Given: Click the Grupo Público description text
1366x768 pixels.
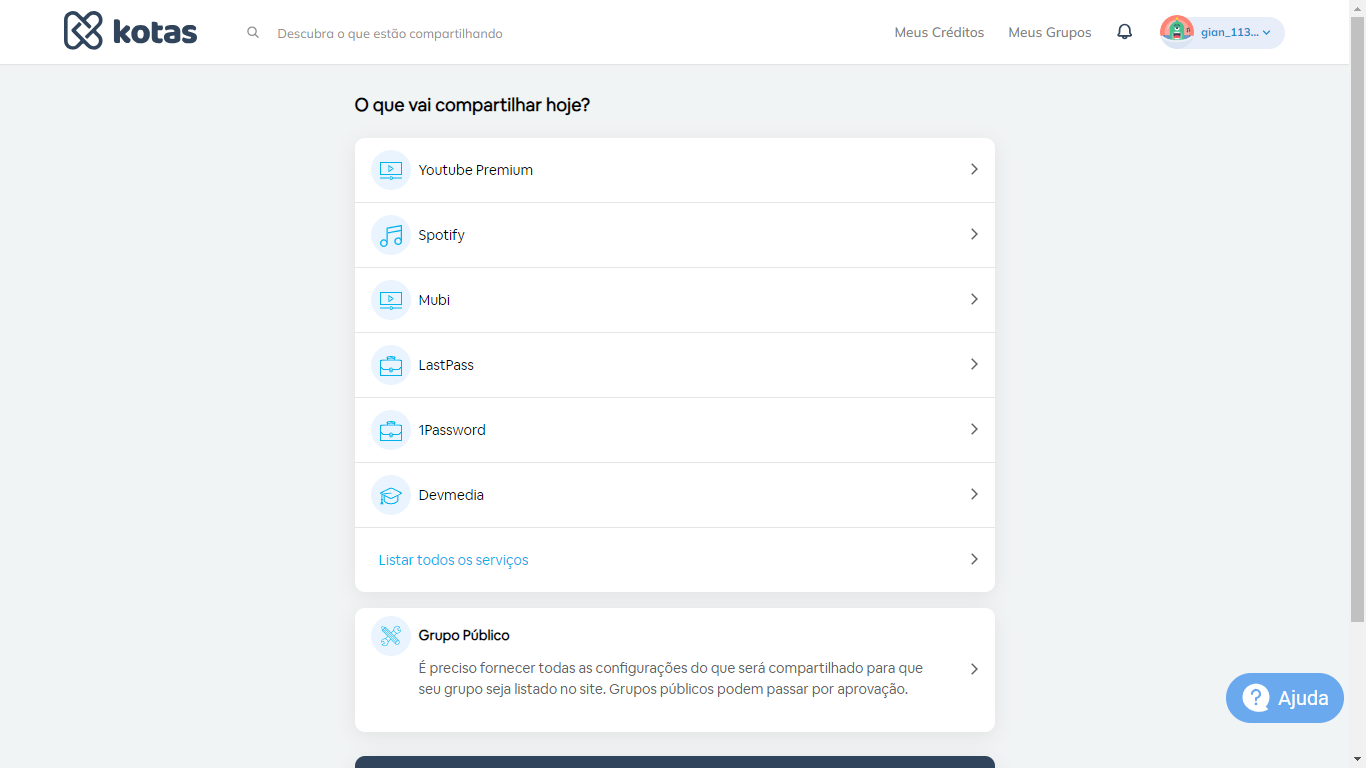Looking at the screenshot, I should pyautogui.click(x=670, y=678).
